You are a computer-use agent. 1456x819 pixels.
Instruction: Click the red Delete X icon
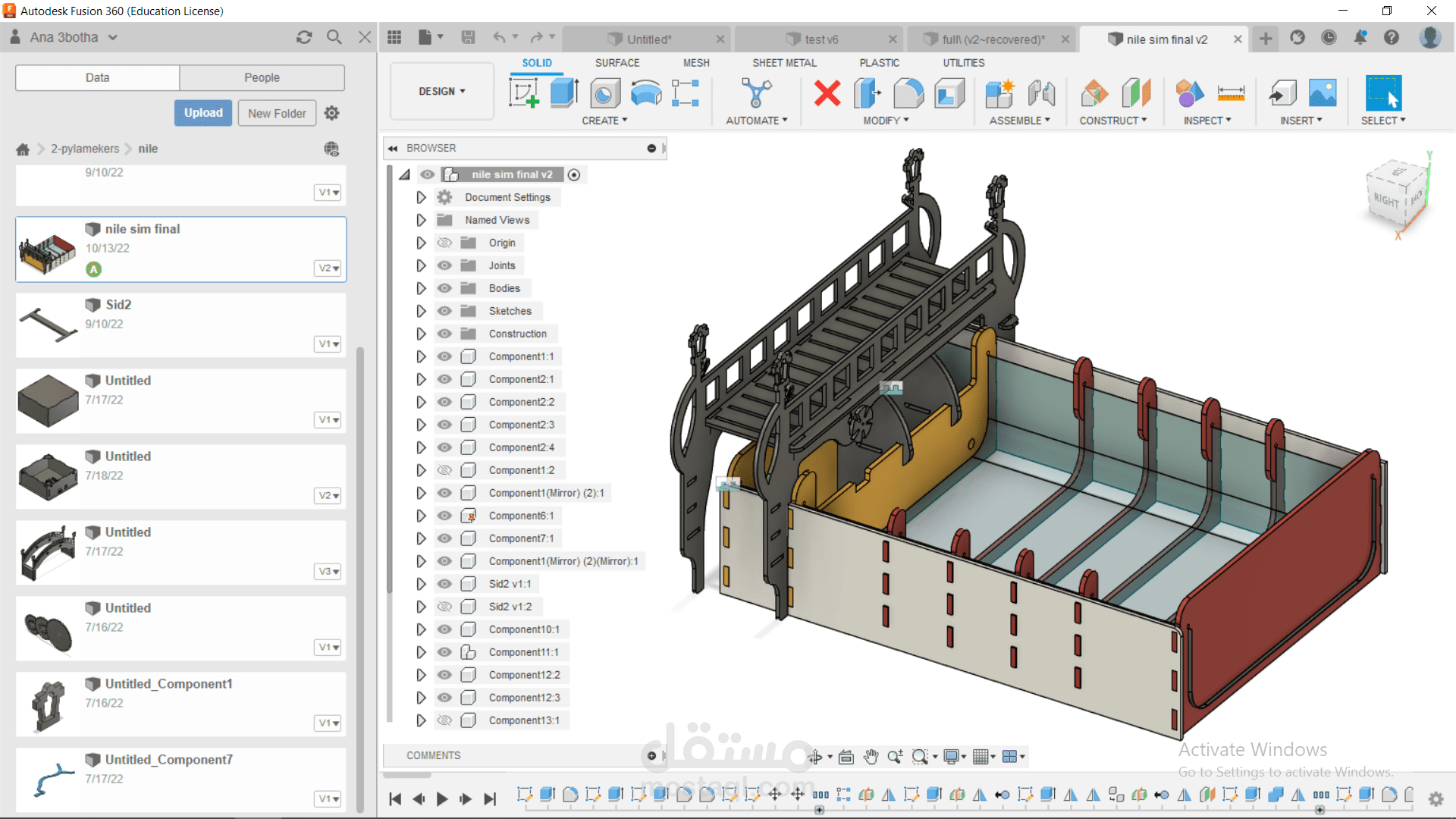tap(827, 93)
